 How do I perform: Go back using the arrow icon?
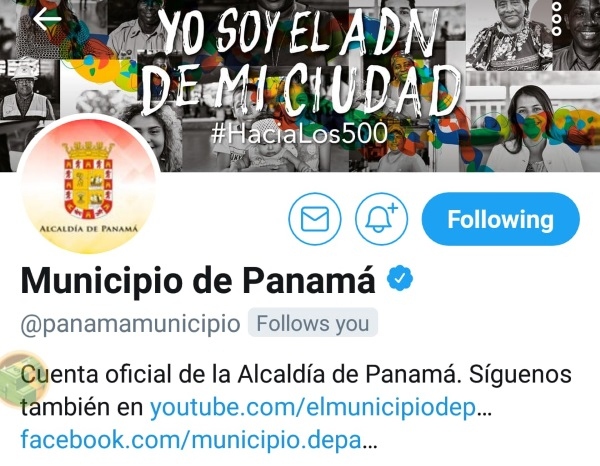pos(47,19)
